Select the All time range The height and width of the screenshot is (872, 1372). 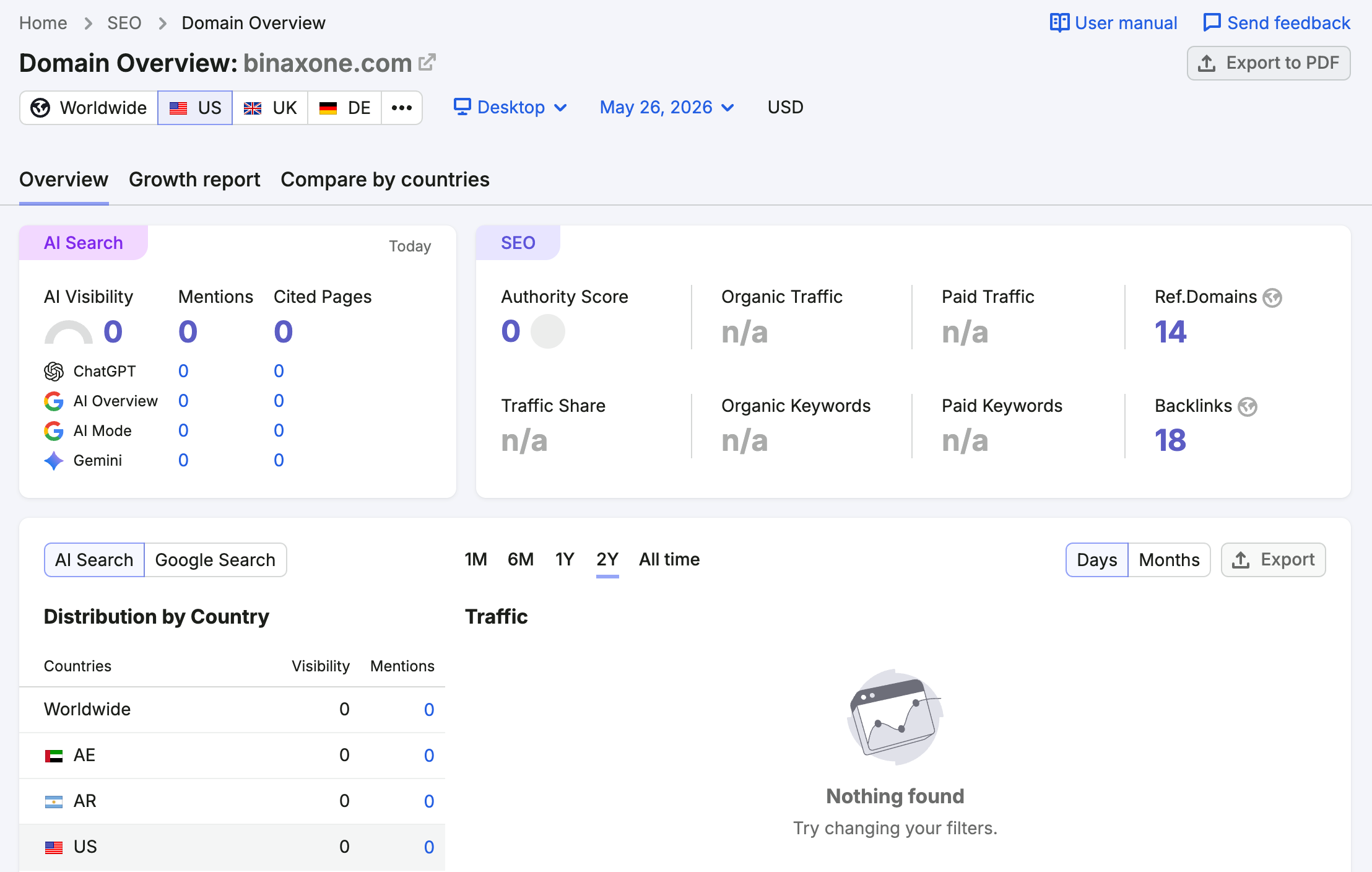click(669, 559)
